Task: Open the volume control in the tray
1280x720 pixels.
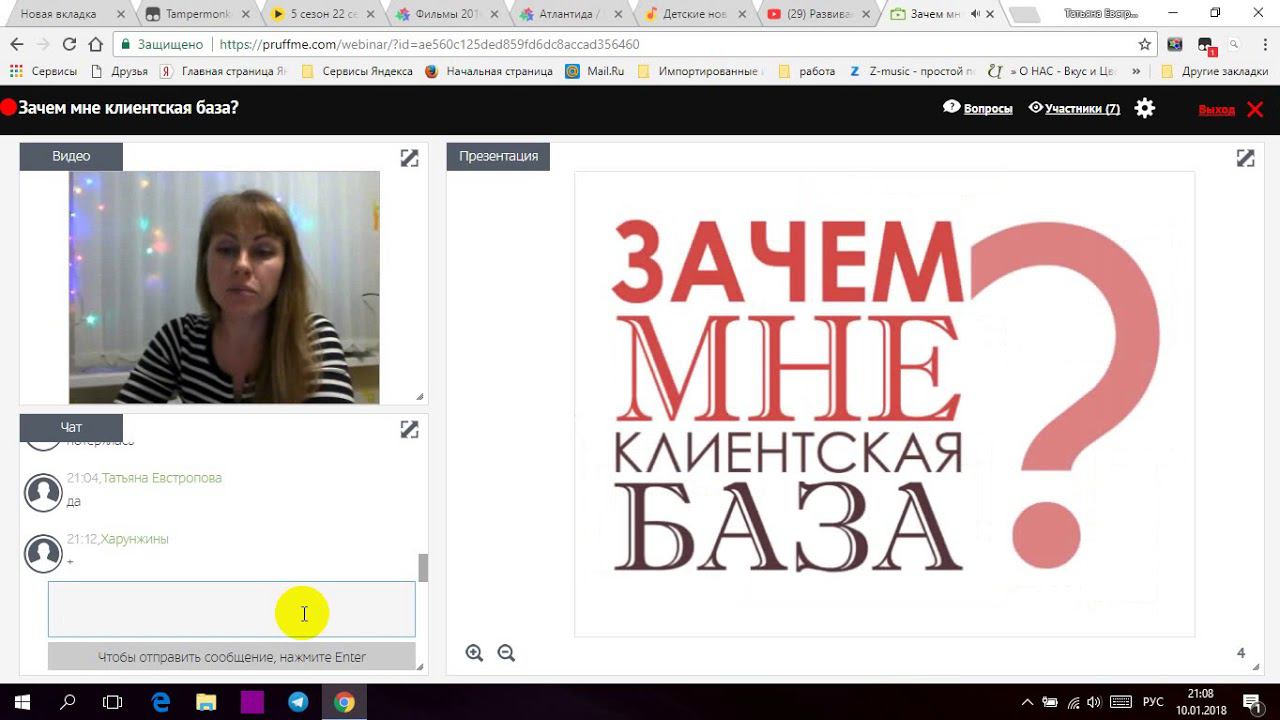Action: 1094,702
